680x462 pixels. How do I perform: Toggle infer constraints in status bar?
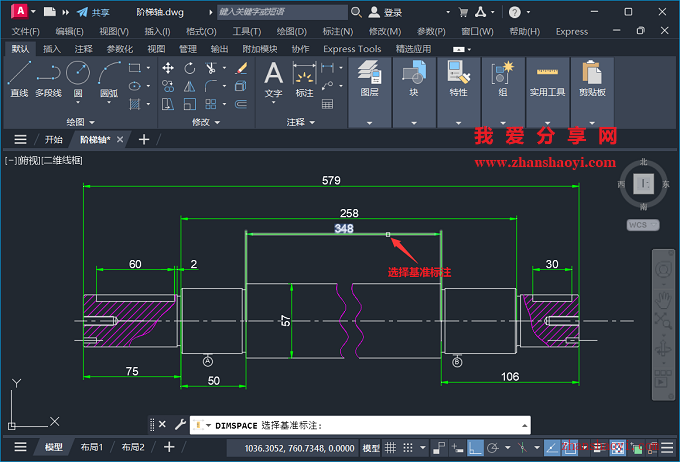click(x=439, y=448)
